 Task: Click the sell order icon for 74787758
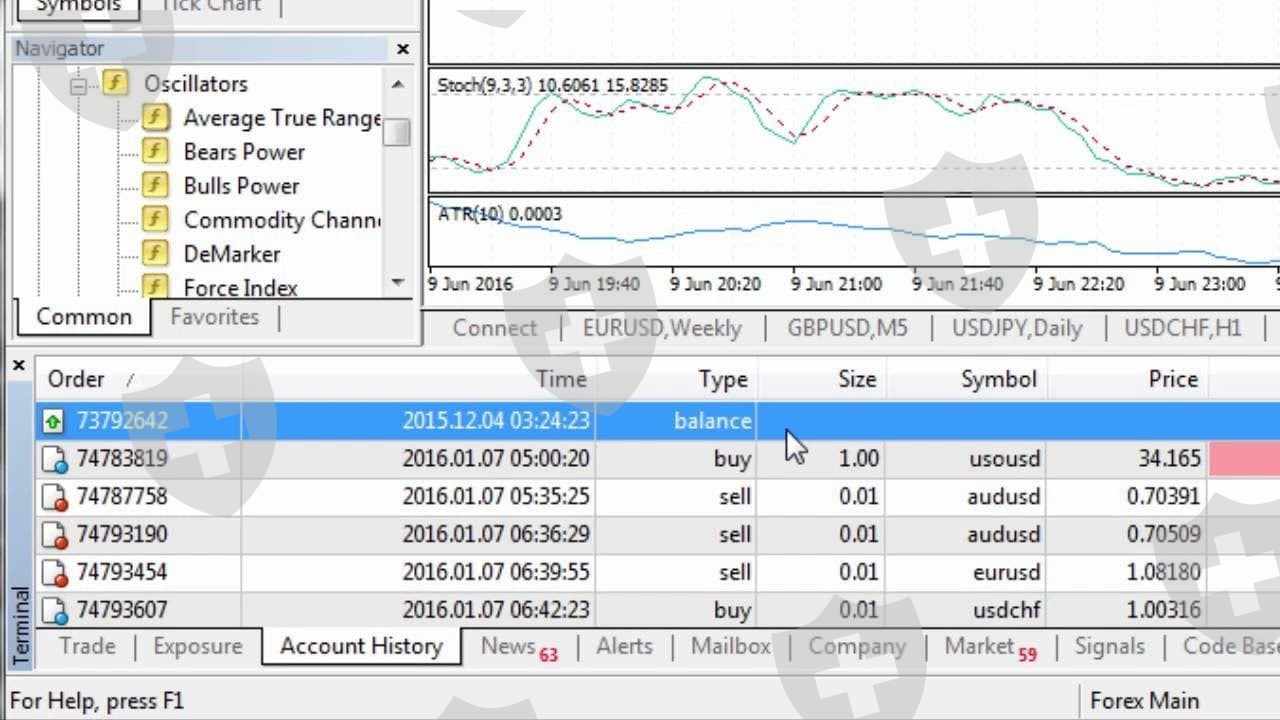click(54, 497)
